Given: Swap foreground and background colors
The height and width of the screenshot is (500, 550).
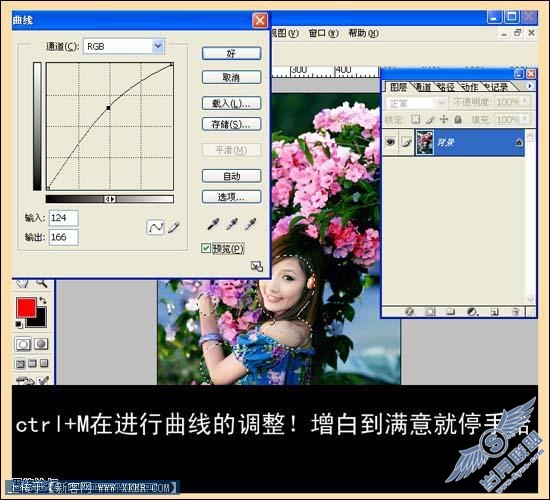Looking at the screenshot, I should point(43,300).
